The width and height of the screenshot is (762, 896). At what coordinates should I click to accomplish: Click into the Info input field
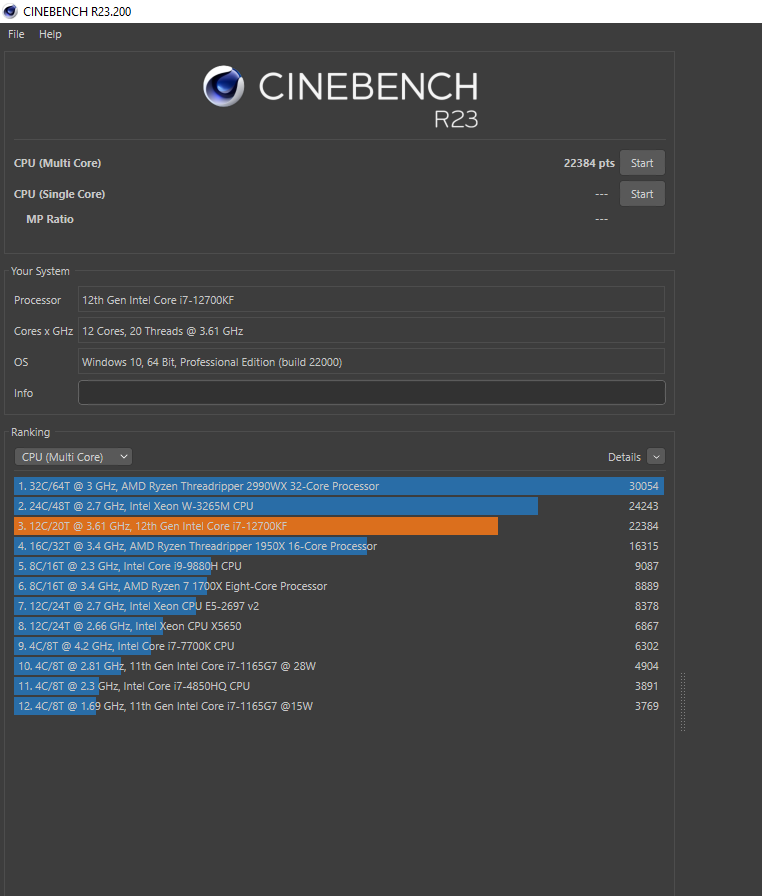[372, 393]
